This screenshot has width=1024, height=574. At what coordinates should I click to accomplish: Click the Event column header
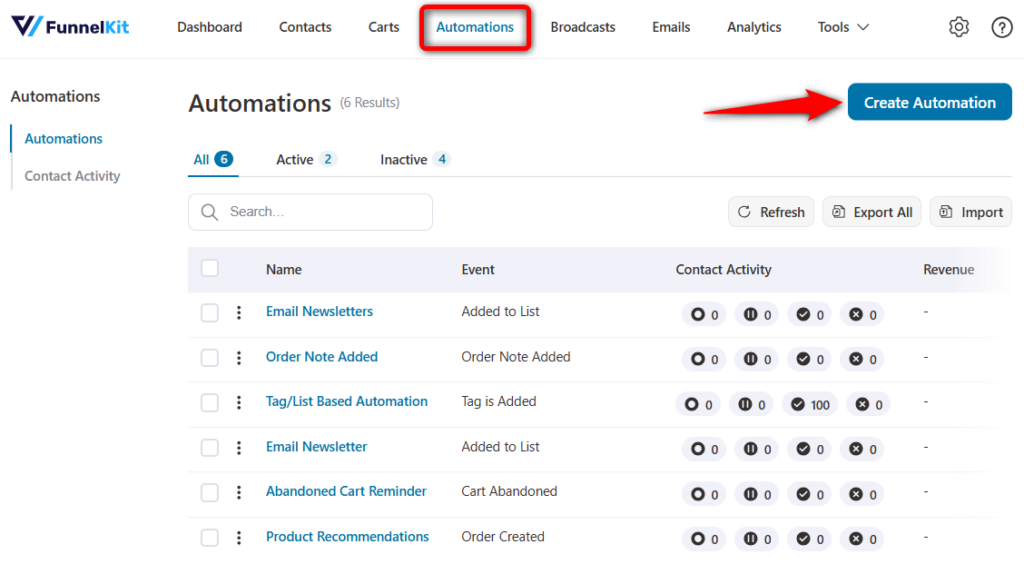pos(477,269)
